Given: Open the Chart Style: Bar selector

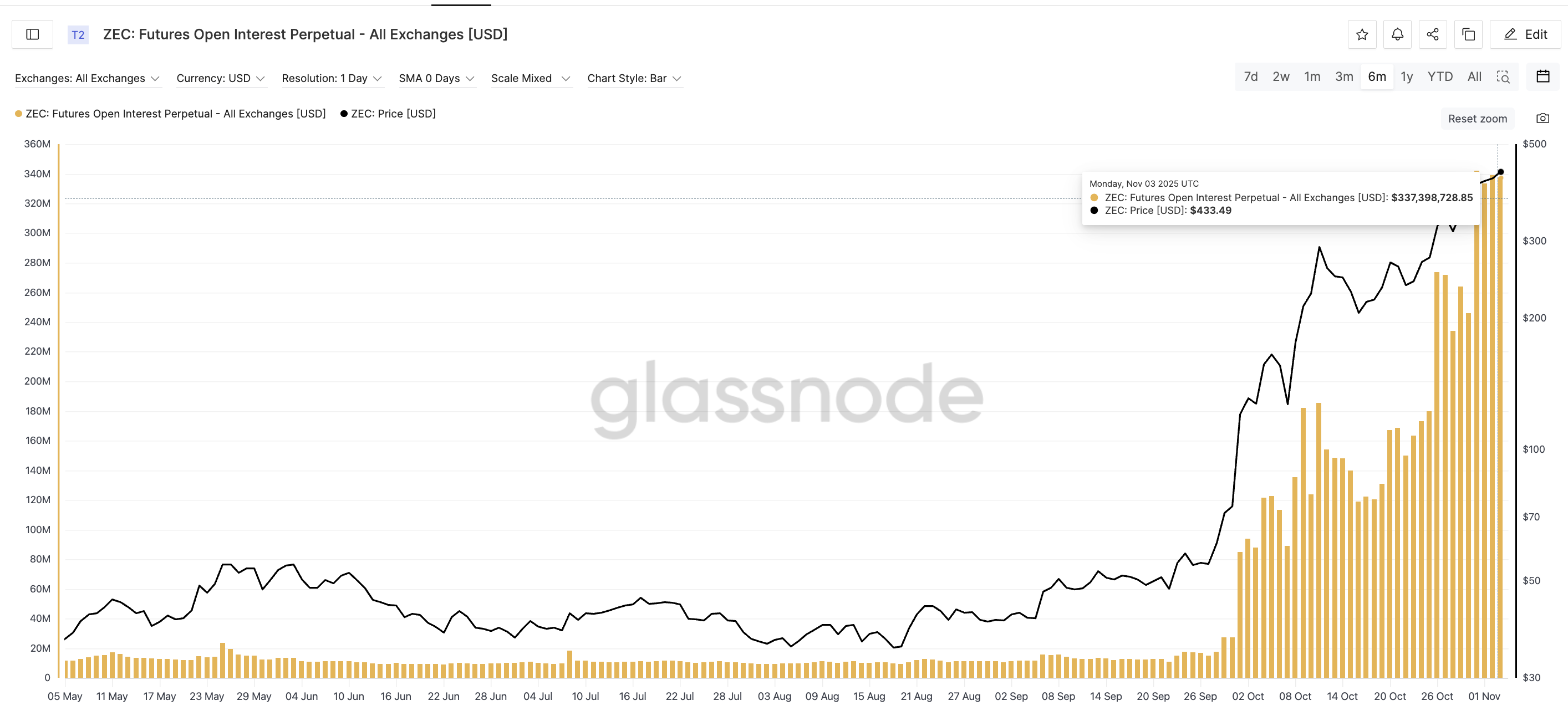Looking at the screenshot, I should click(x=634, y=78).
